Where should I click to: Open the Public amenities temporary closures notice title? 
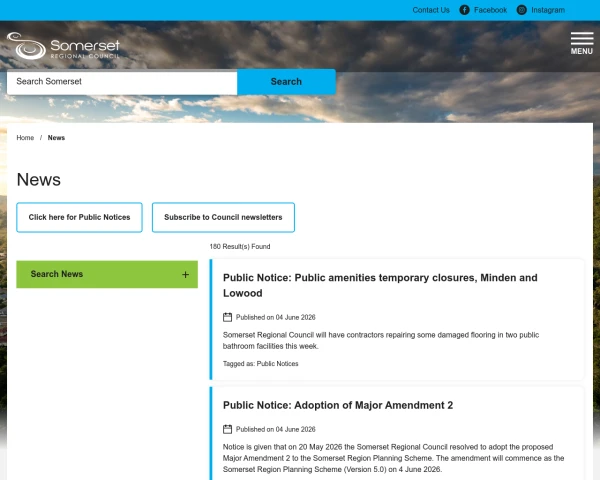(380, 285)
